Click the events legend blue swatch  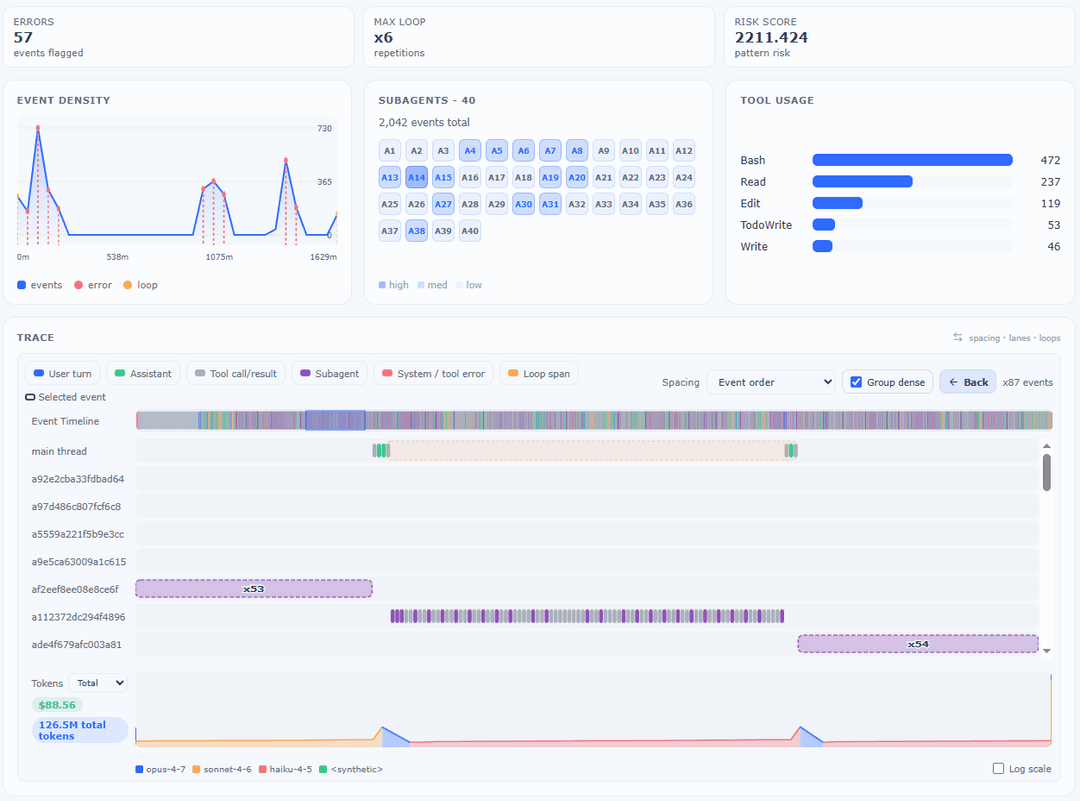[x=21, y=285]
